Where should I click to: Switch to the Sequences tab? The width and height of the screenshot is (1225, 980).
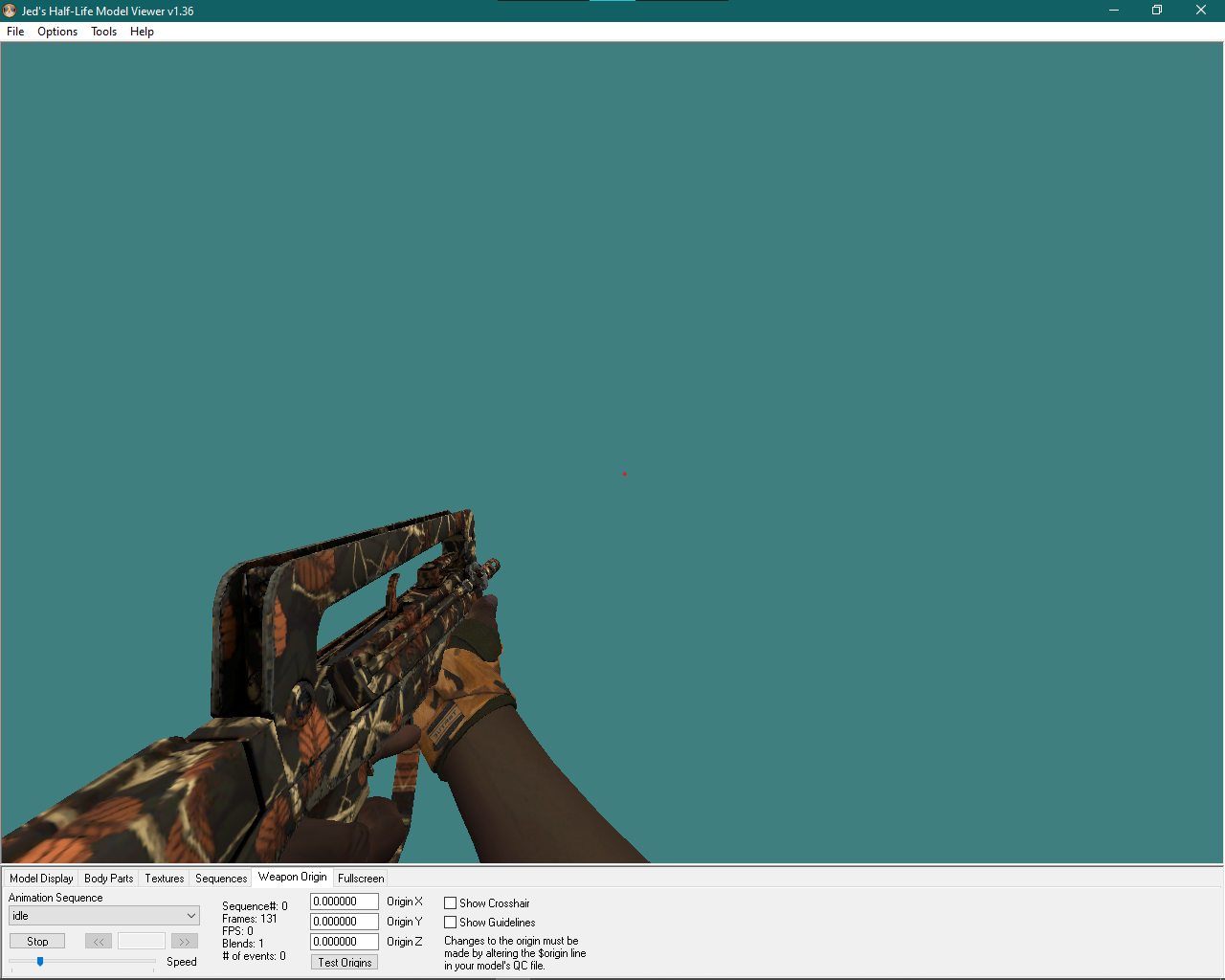(221, 878)
